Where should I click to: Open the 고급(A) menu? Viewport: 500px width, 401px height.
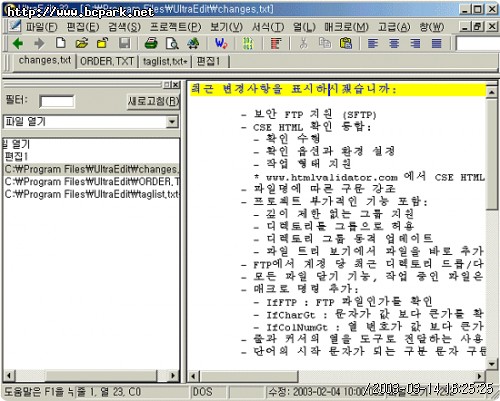click(394, 27)
